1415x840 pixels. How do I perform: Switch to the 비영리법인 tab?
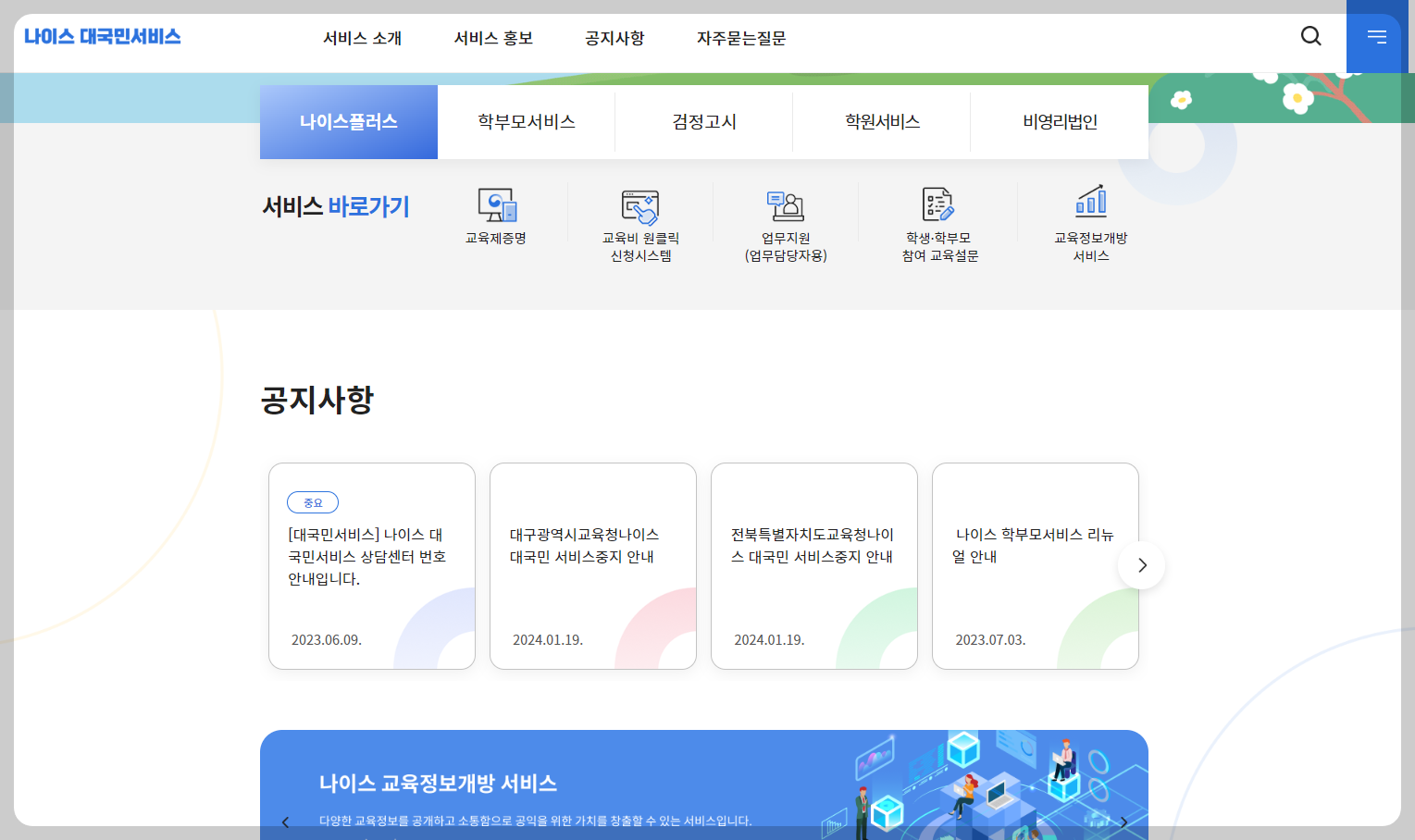pos(1059,121)
